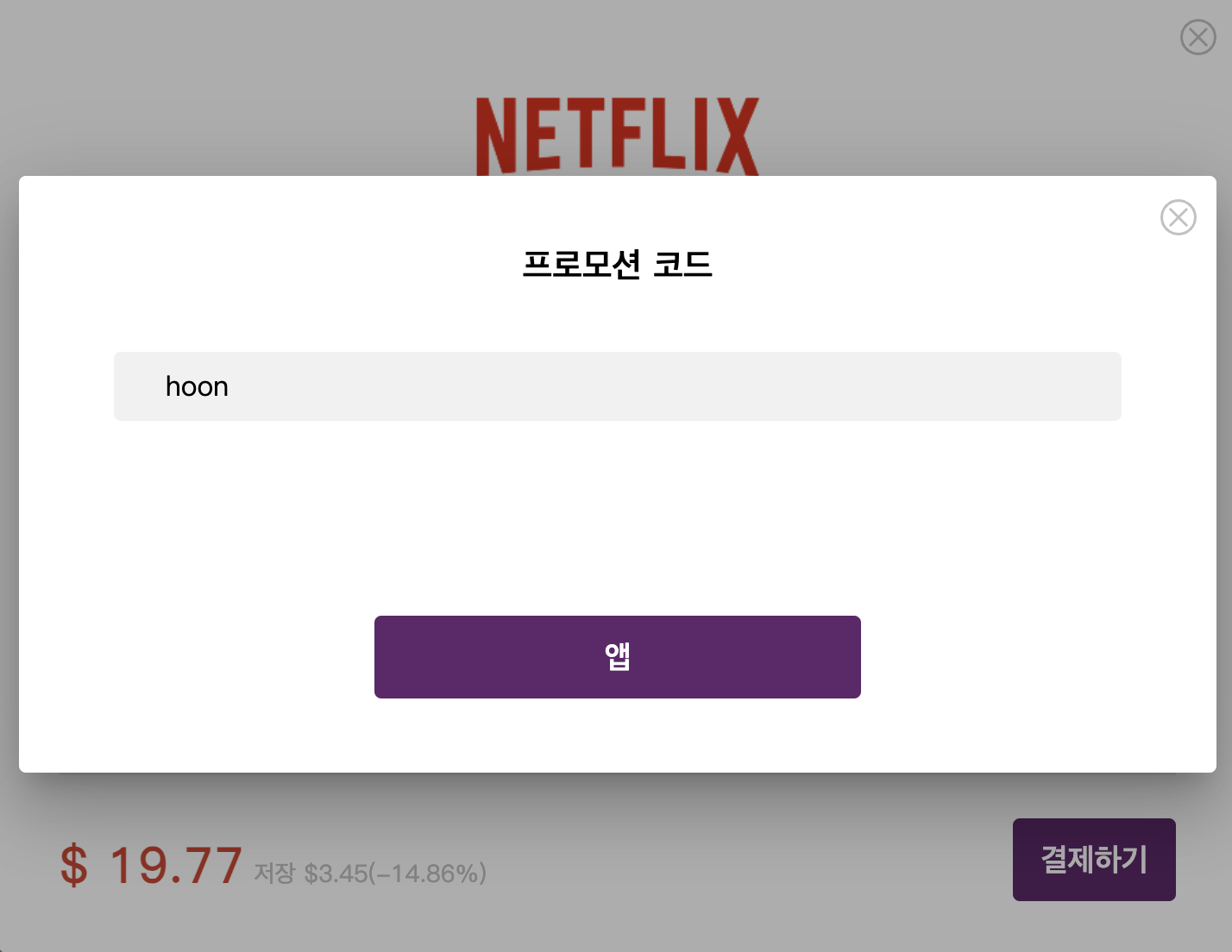Click the 프로모션 코드 dialog title
Viewport: 1232px width, 952px height.
[618, 264]
